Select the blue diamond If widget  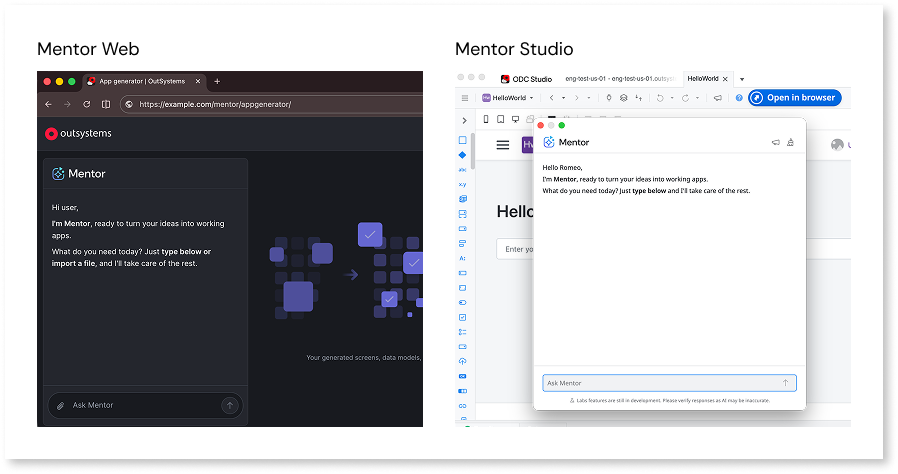[x=463, y=155]
